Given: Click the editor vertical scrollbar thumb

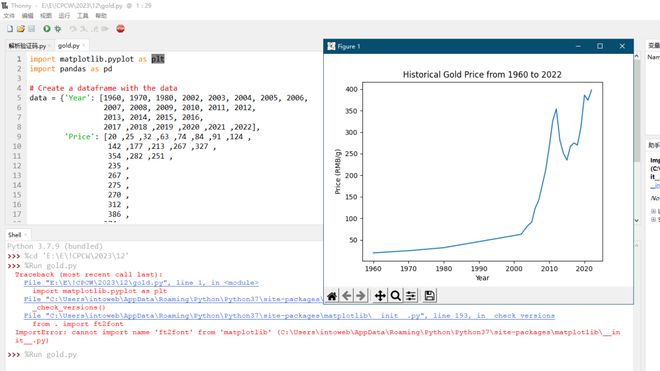Looking at the screenshot, I should click(x=636, y=111).
